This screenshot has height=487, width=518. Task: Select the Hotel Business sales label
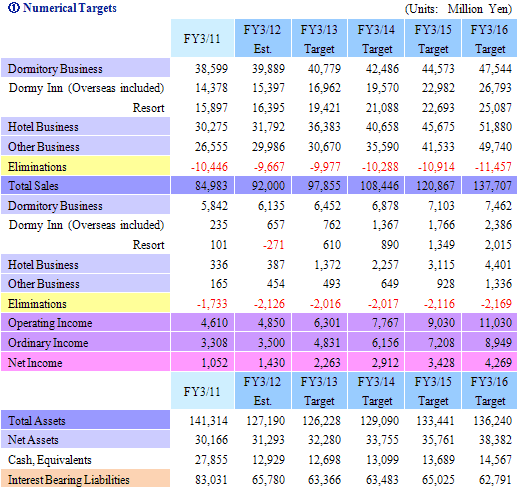[x=85, y=126]
